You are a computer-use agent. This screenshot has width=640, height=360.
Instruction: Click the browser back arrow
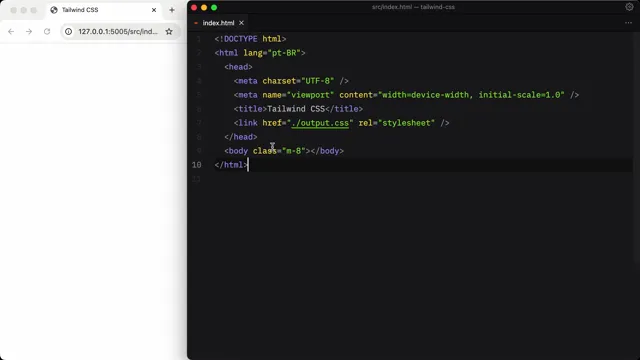(11, 31)
